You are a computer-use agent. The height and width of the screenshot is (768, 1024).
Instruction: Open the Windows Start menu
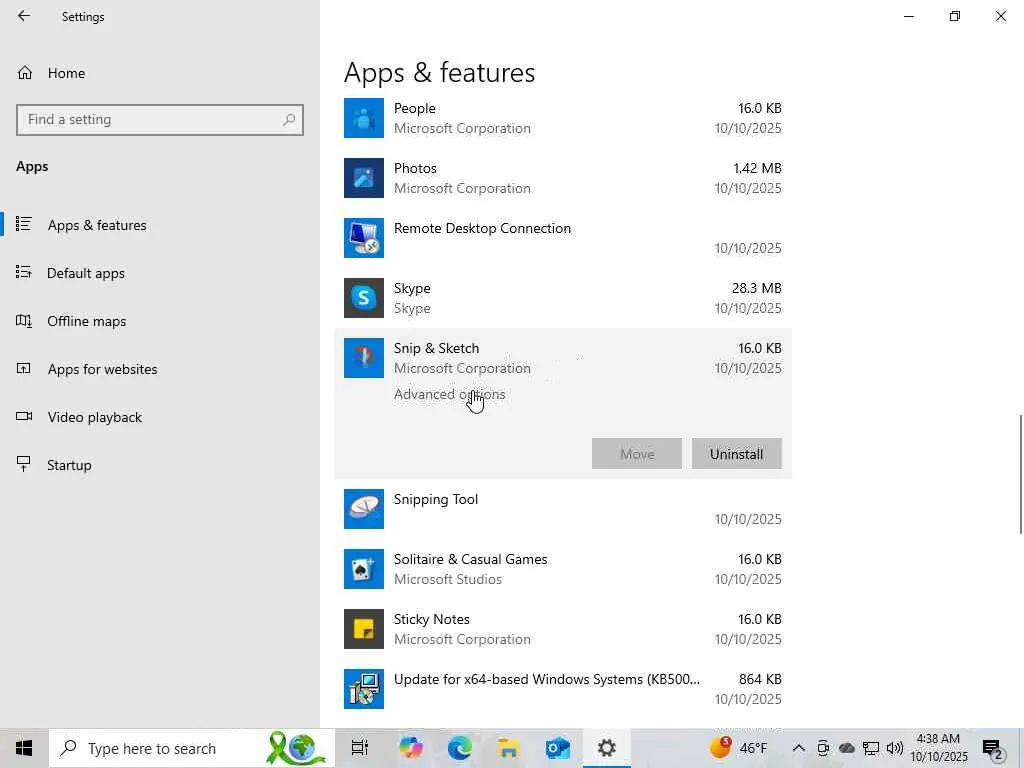pyautogui.click(x=24, y=748)
